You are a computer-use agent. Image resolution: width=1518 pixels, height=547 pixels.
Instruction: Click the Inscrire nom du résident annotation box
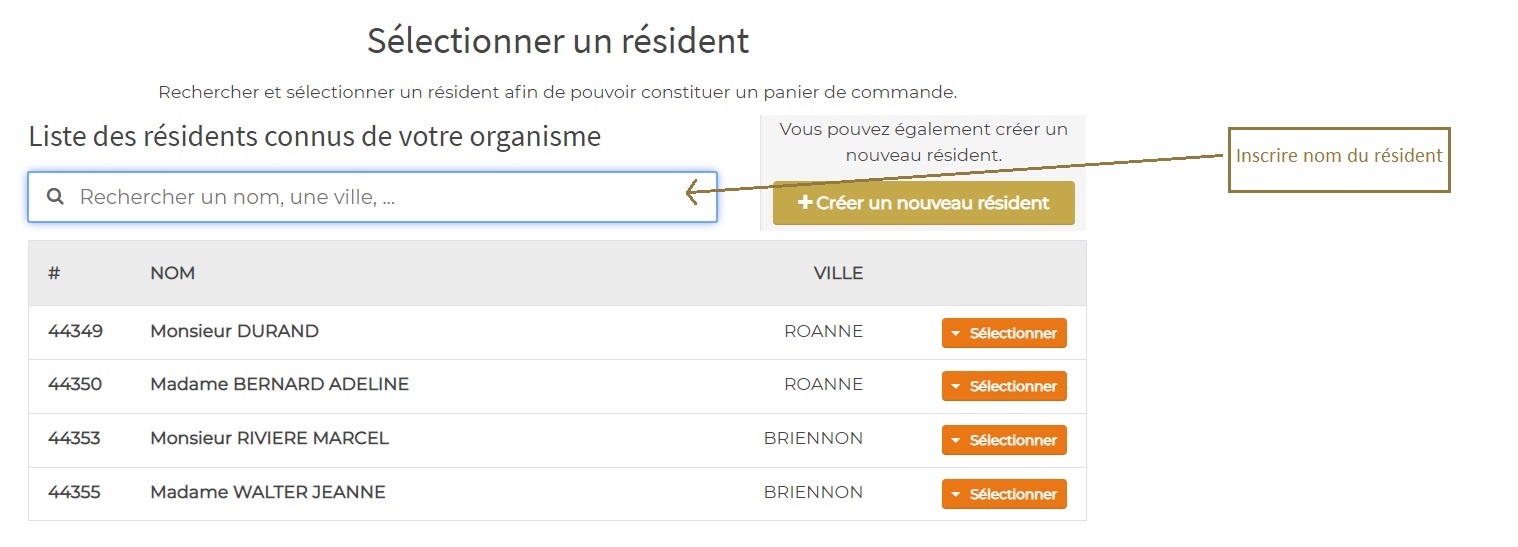(x=1338, y=158)
